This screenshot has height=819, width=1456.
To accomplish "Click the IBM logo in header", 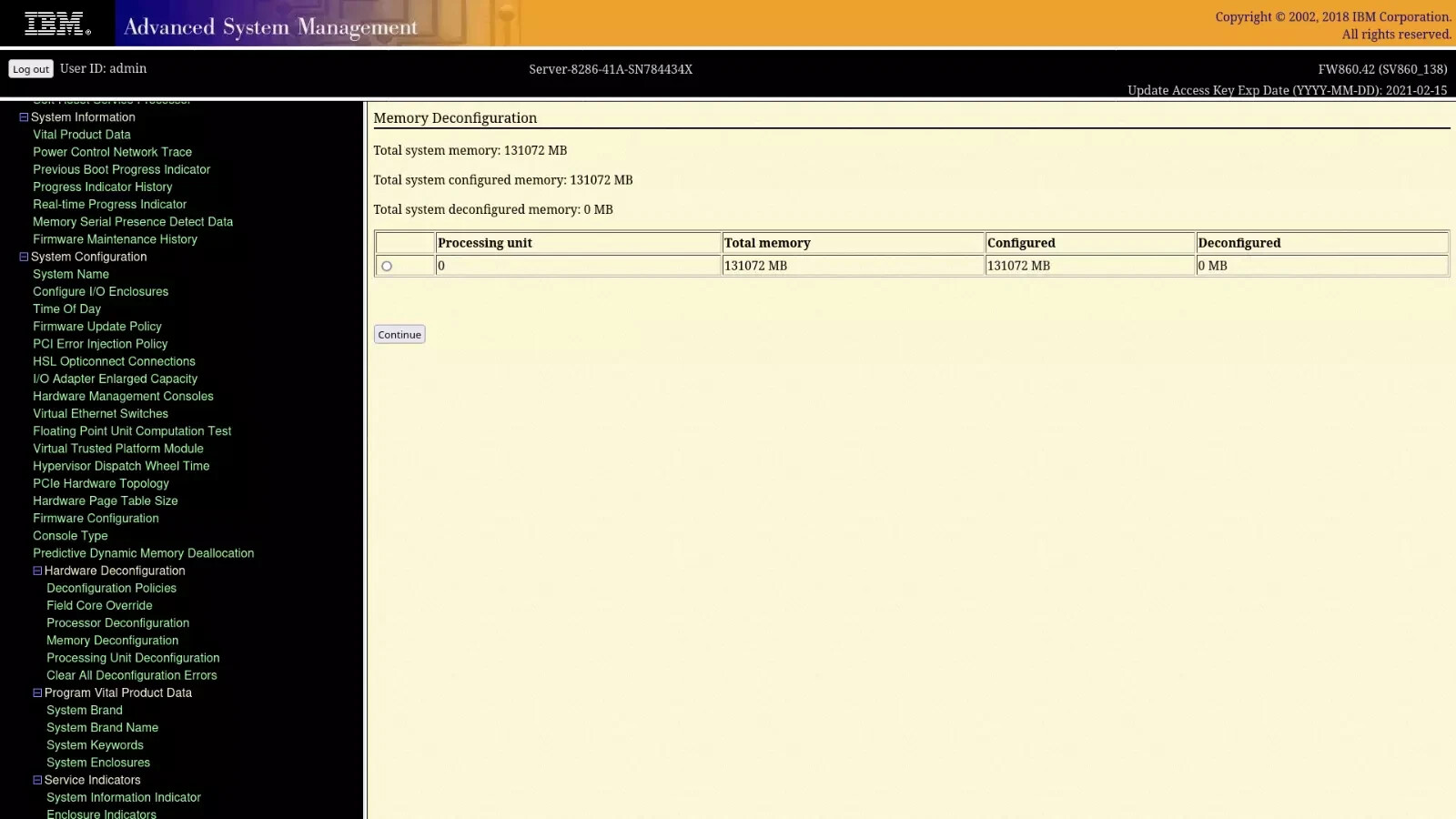I will point(57,24).
